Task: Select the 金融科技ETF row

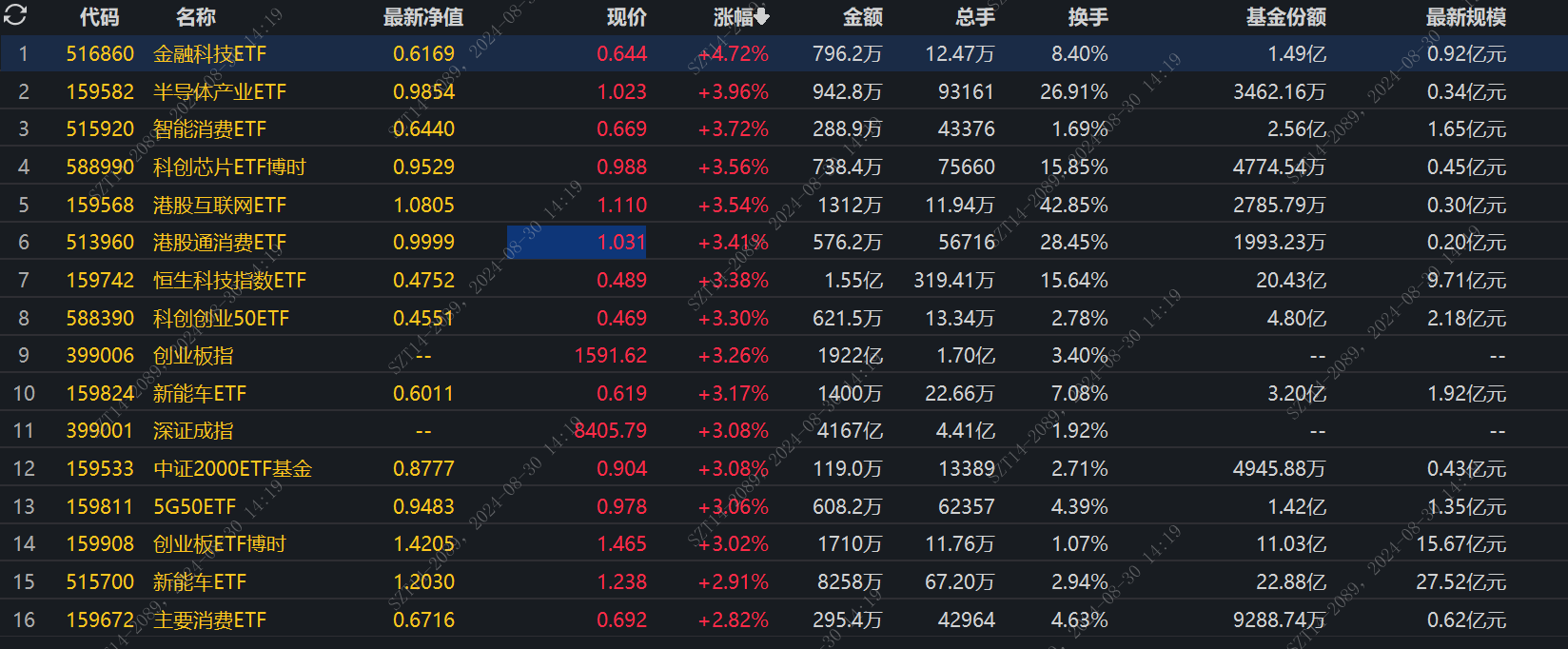Action: [784, 54]
